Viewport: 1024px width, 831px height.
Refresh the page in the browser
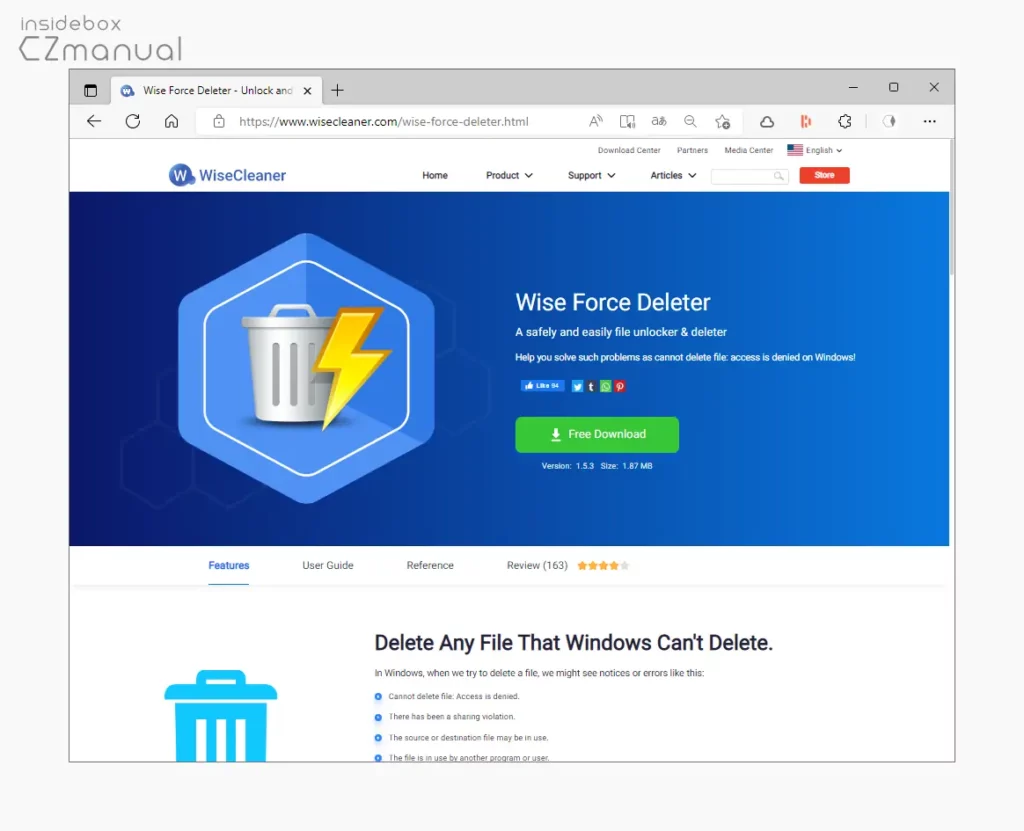coord(132,121)
